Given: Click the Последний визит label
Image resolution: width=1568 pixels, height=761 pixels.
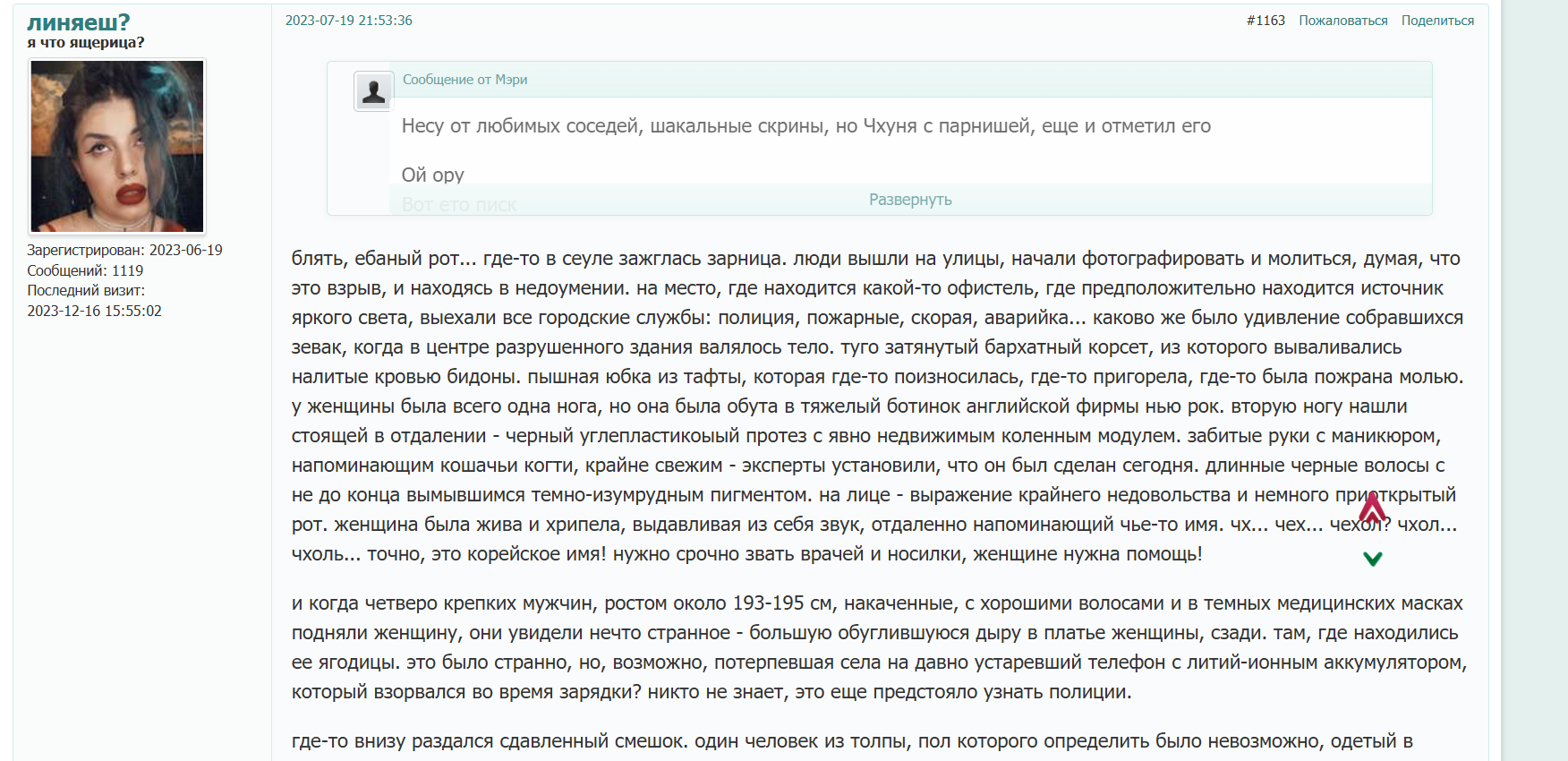Looking at the screenshot, I should click(x=86, y=290).
